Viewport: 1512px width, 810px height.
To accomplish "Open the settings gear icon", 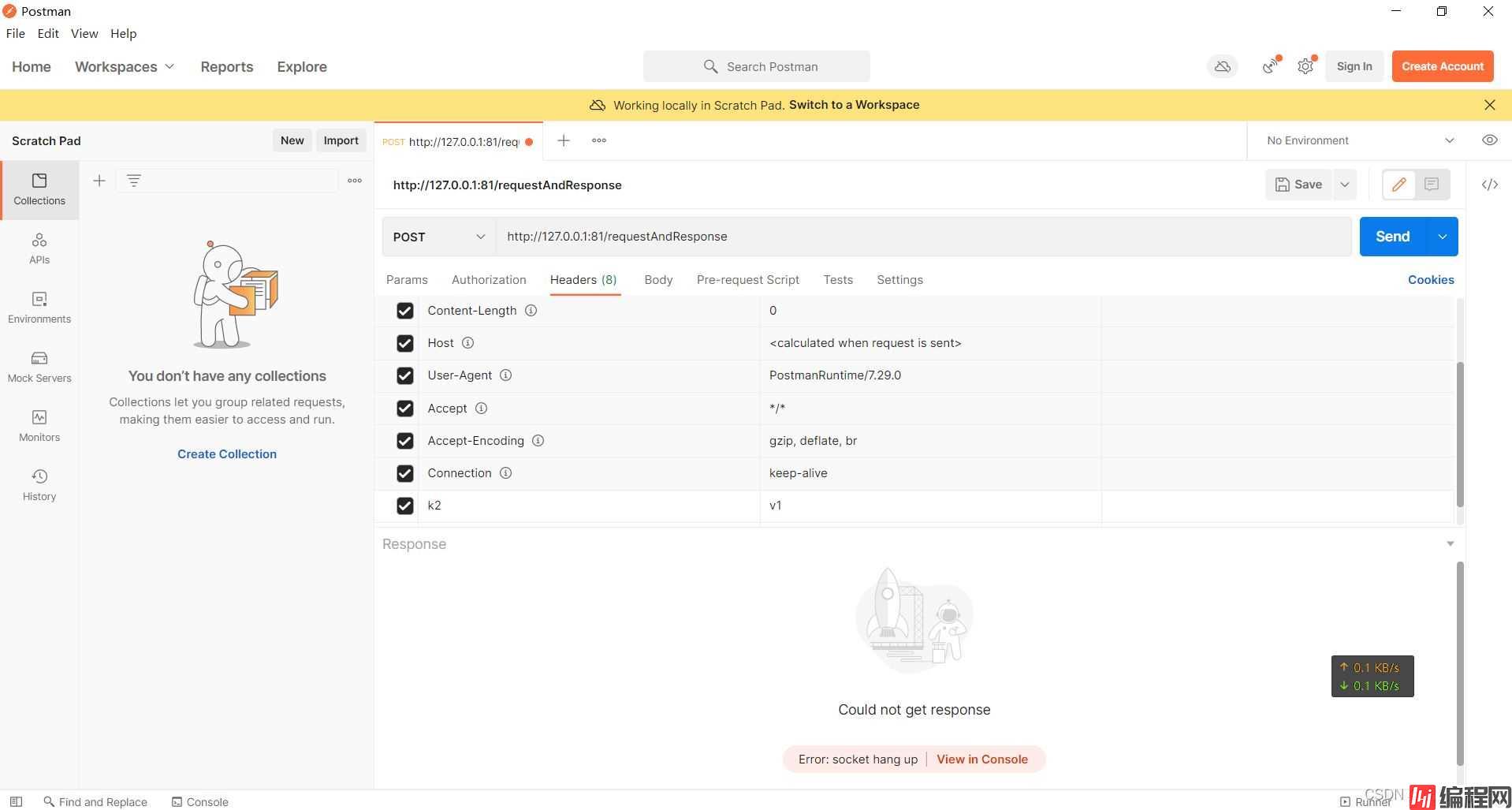I will pos(1305,66).
